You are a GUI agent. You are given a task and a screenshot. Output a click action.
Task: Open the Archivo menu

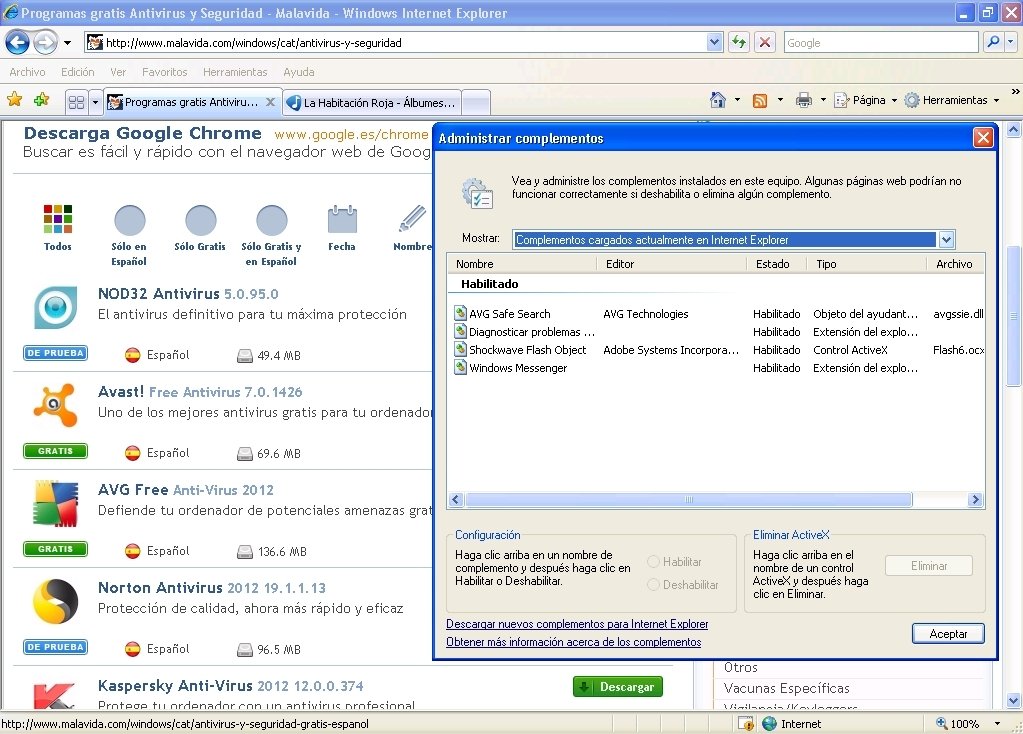pos(27,72)
